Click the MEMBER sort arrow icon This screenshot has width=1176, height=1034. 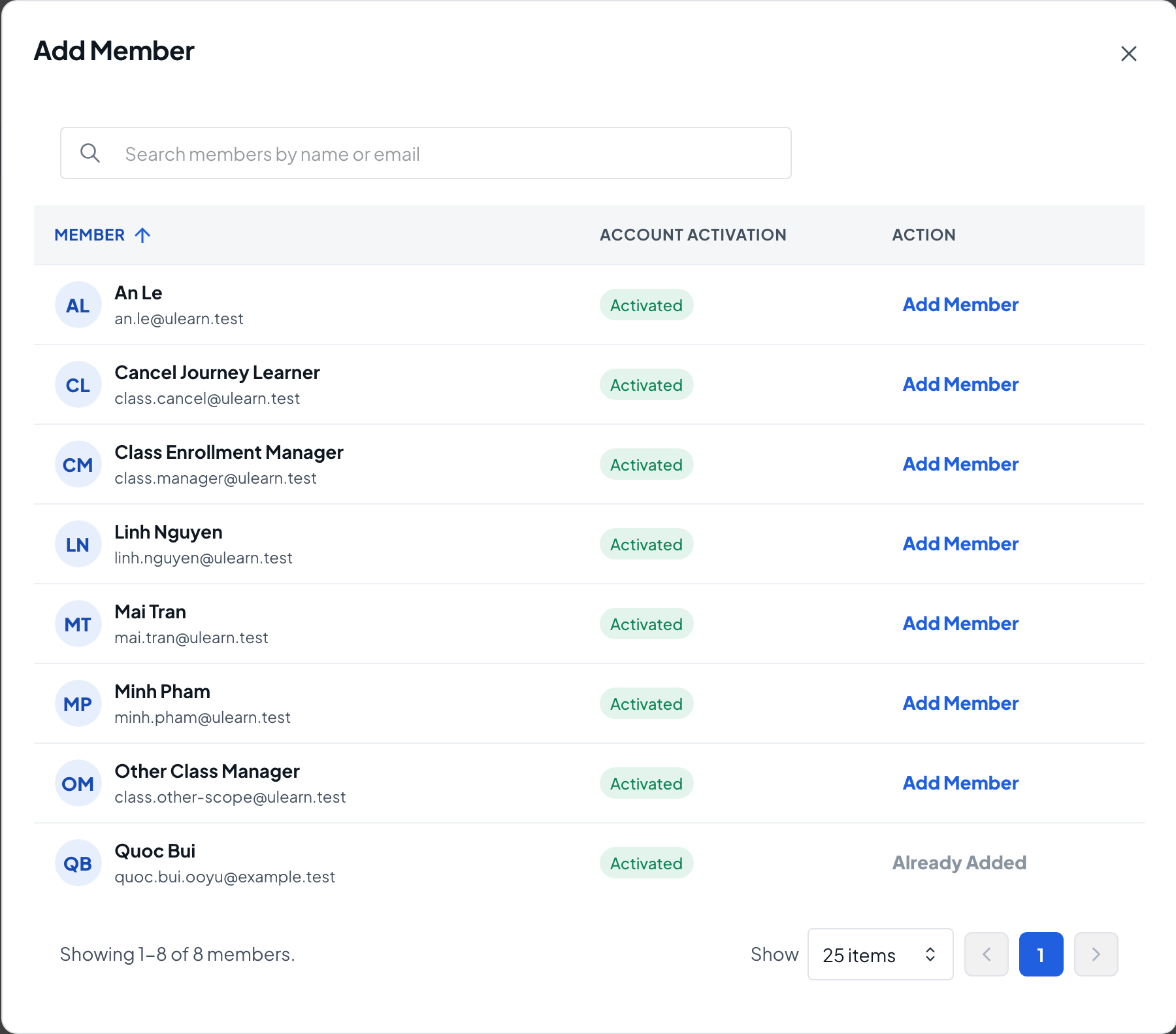[x=142, y=235]
